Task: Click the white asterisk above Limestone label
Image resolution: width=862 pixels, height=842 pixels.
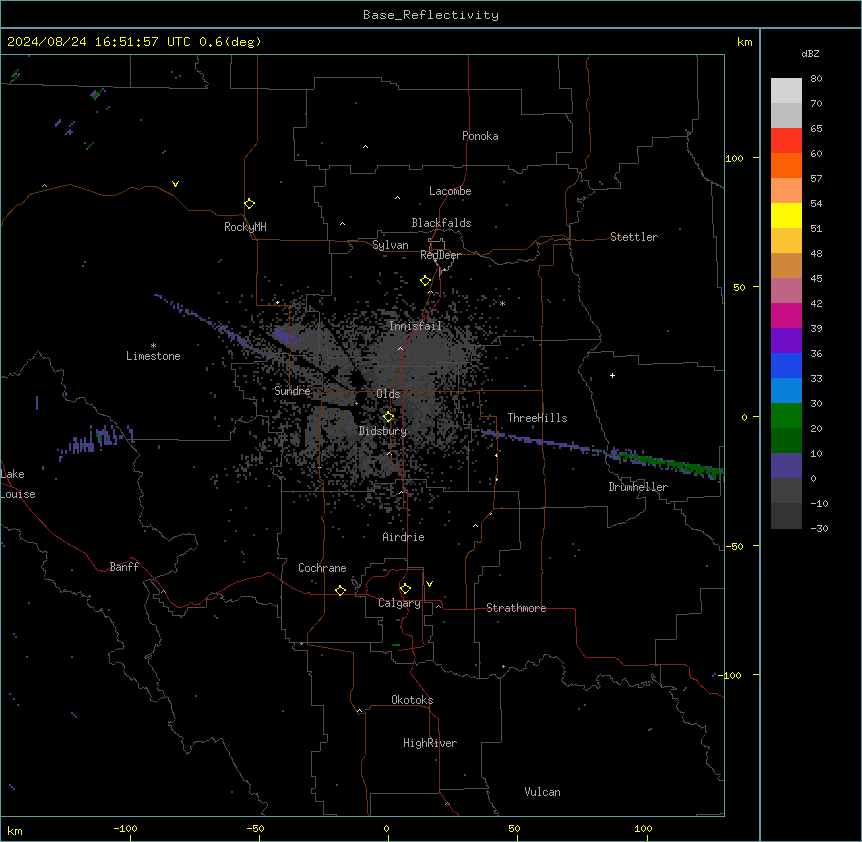Action: 153,346
